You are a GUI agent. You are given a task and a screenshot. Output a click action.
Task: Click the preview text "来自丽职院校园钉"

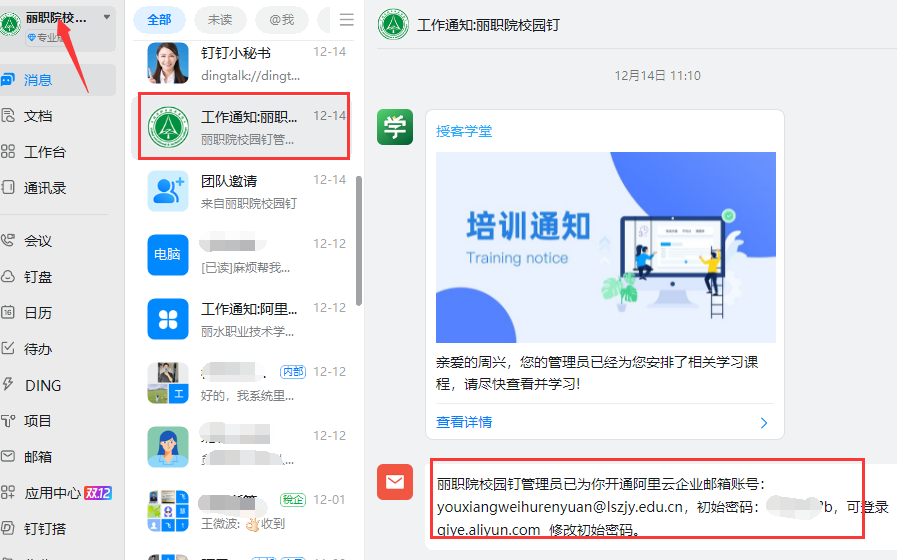click(x=249, y=204)
